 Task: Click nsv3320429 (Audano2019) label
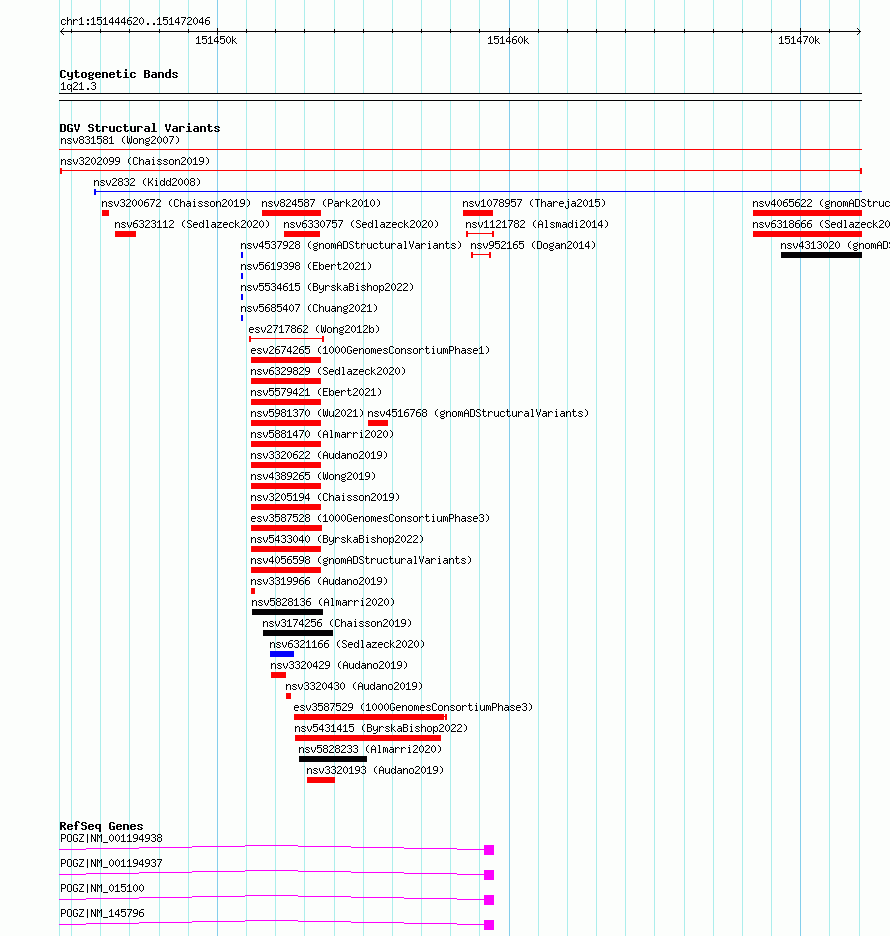click(x=339, y=665)
